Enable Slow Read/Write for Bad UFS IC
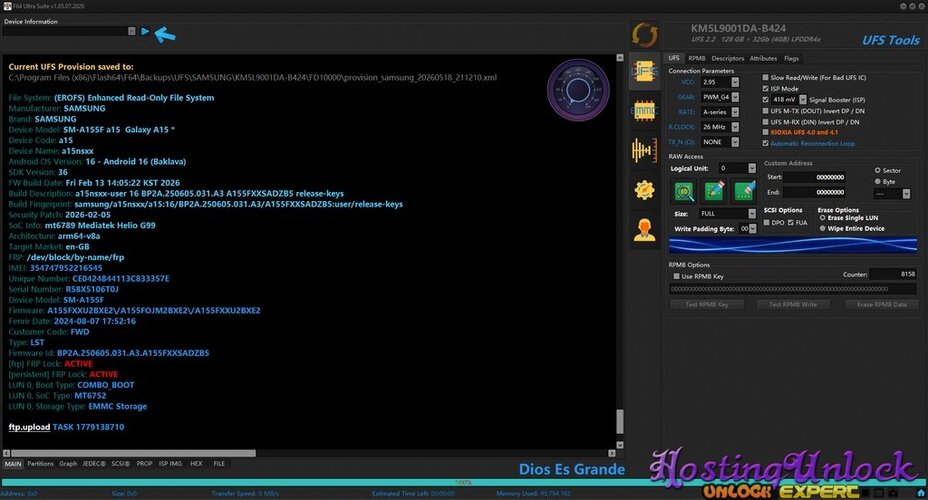Image resolution: width=928 pixels, height=500 pixels. pyautogui.click(x=765, y=78)
